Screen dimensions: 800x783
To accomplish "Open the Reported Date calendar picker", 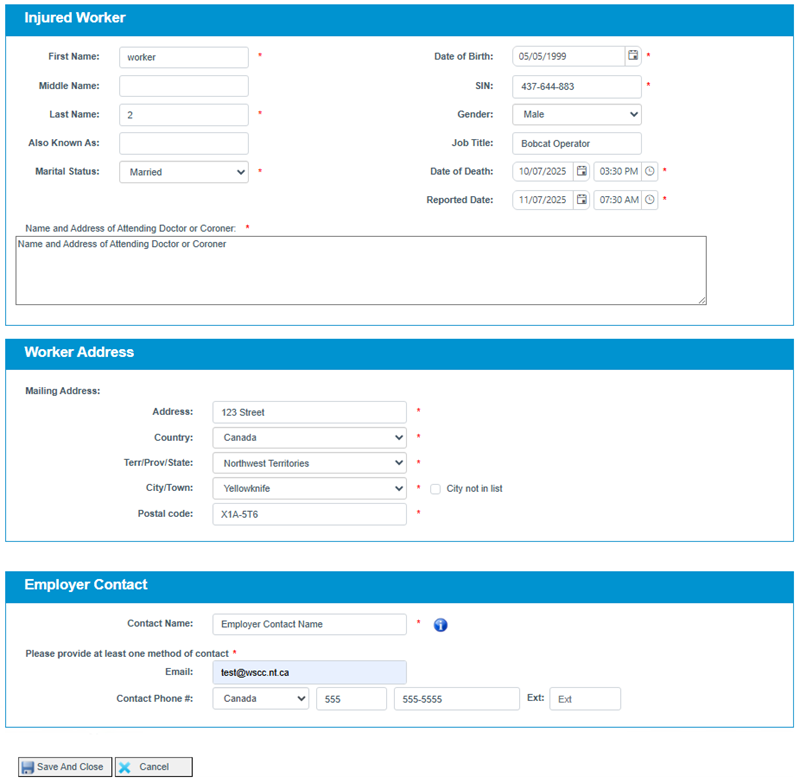I will tap(581, 199).
